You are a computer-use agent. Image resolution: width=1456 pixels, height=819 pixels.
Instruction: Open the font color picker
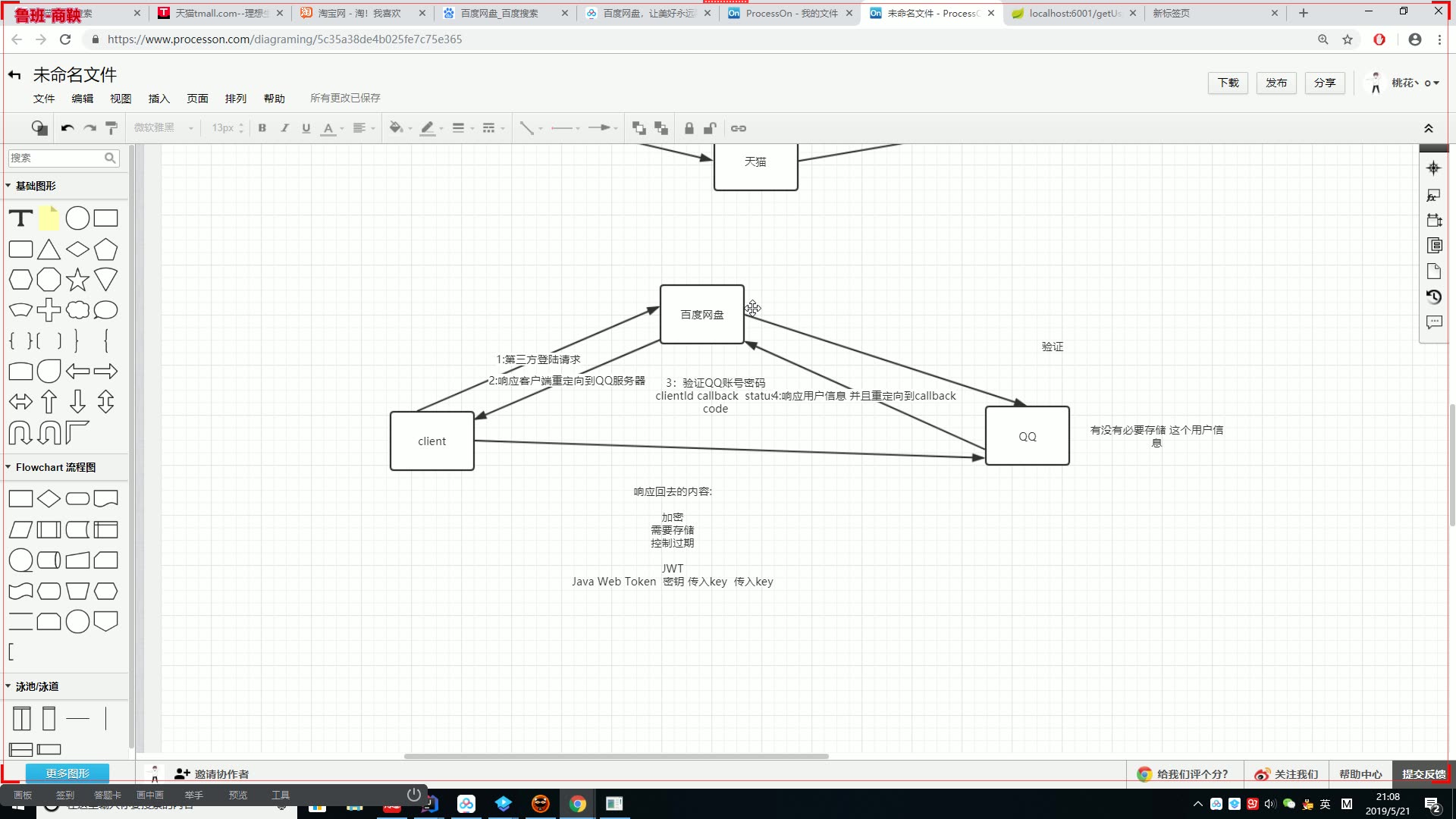(x=332, y=128)
